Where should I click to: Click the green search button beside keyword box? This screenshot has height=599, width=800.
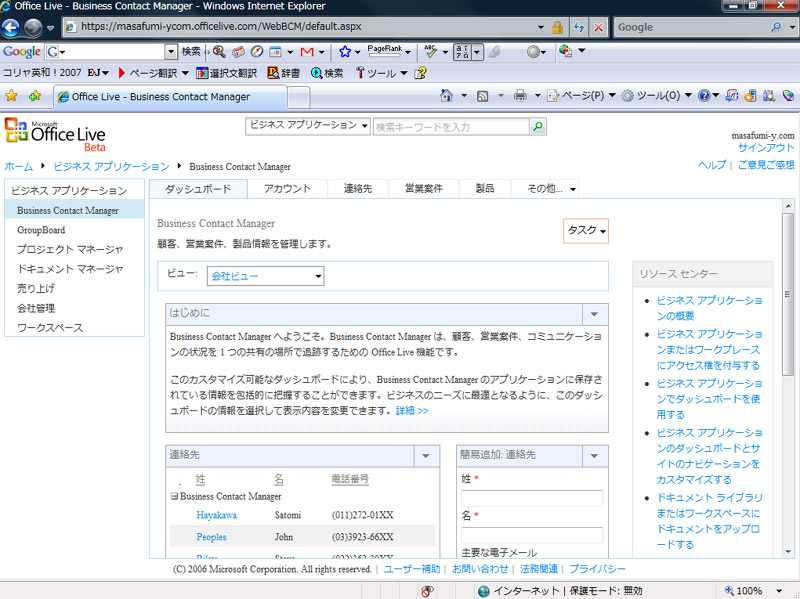(x=538, y=126)
